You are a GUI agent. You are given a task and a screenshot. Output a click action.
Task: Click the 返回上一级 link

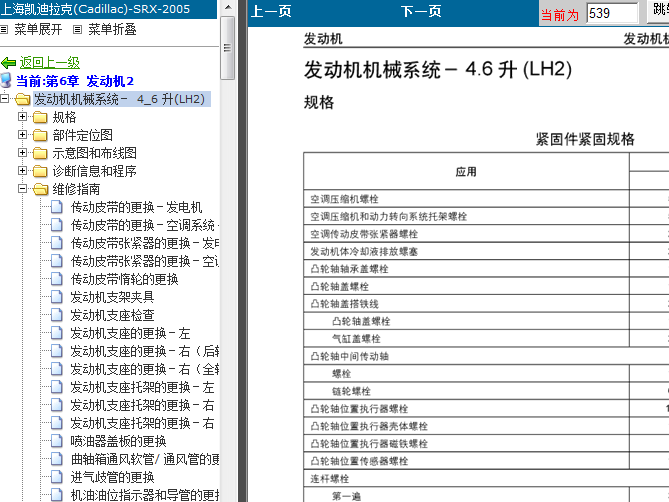pyautogui.click(x=49, y=63)
